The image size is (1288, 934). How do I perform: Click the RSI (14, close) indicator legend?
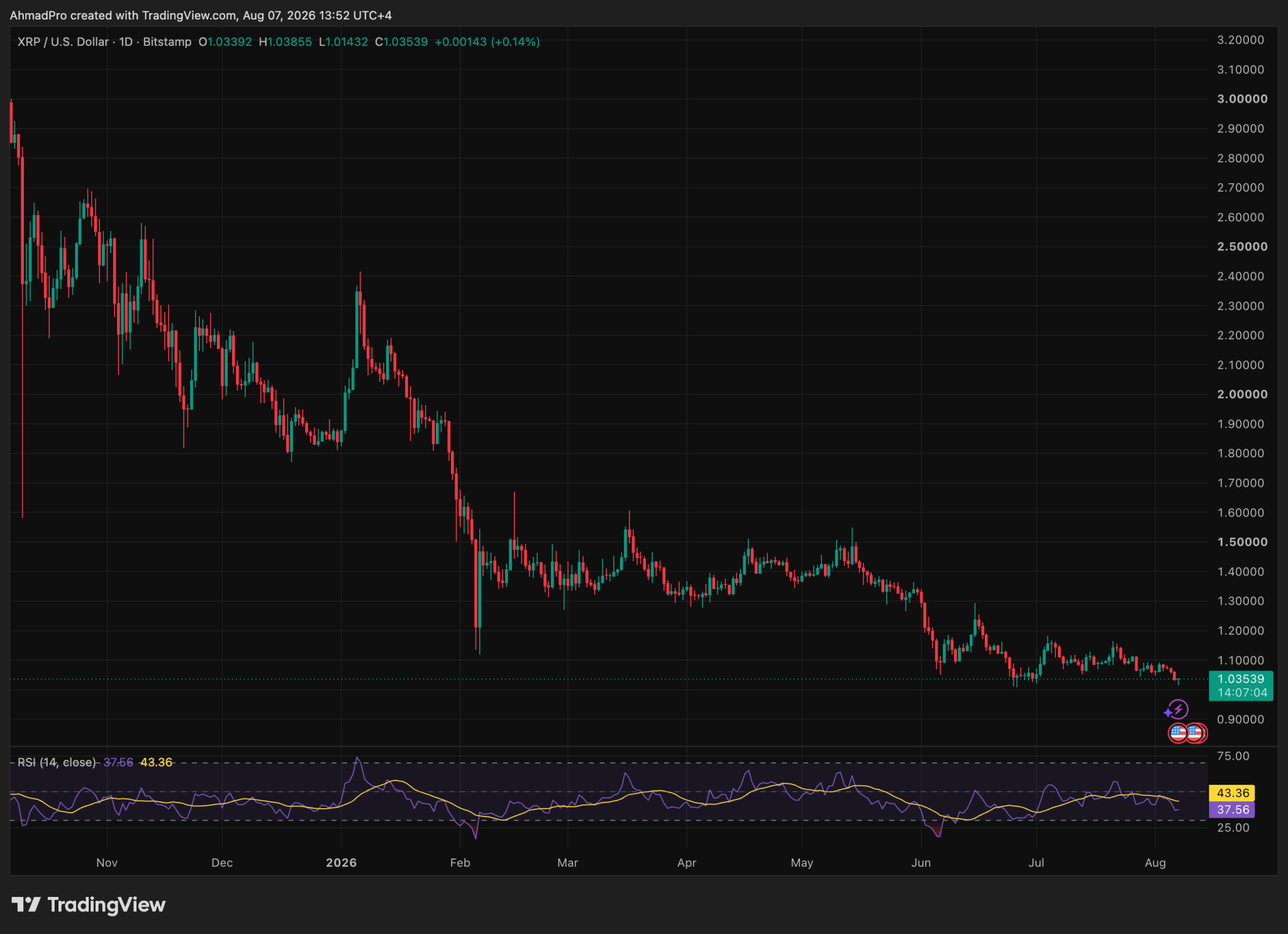pos(57,762)
